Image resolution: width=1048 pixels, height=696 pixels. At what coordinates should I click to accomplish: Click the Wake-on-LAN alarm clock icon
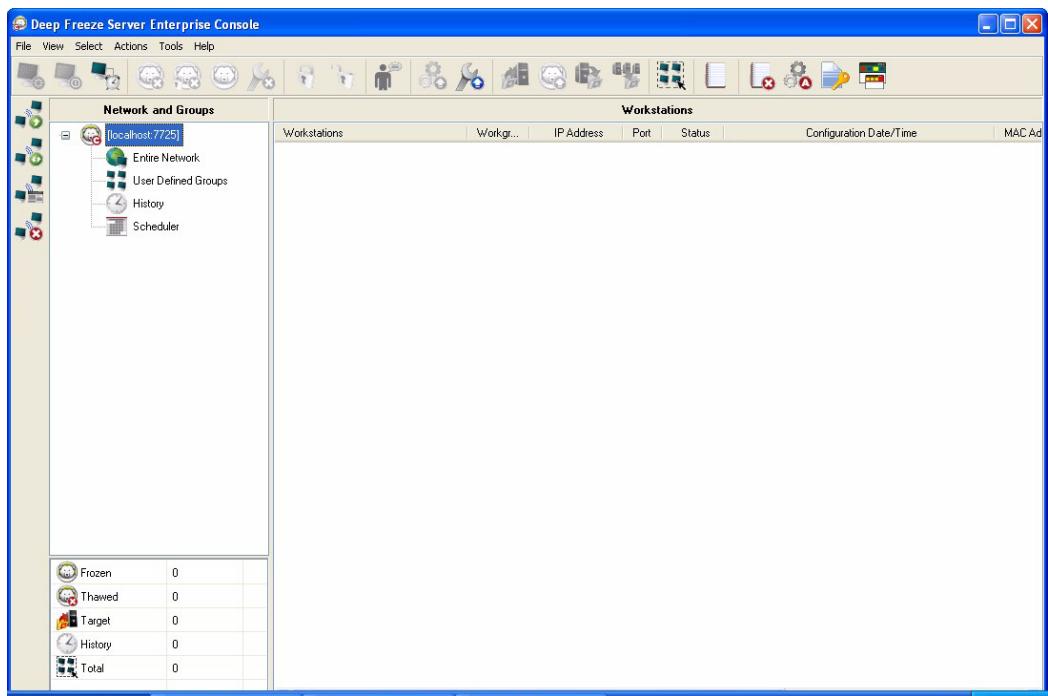pos(105,76)
